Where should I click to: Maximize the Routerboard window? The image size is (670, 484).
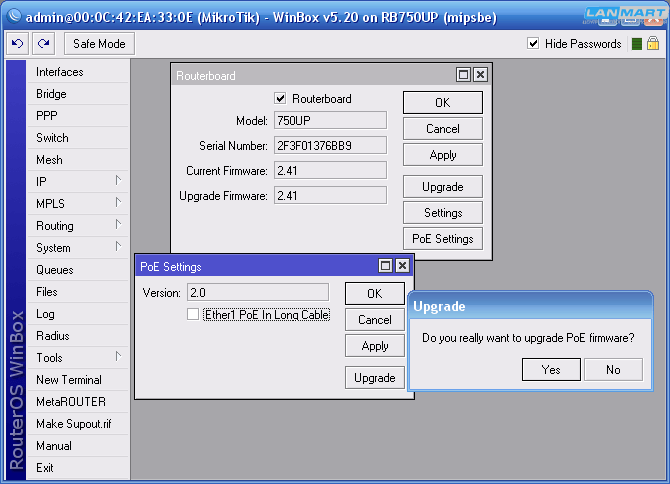click(x=463, y=75)
